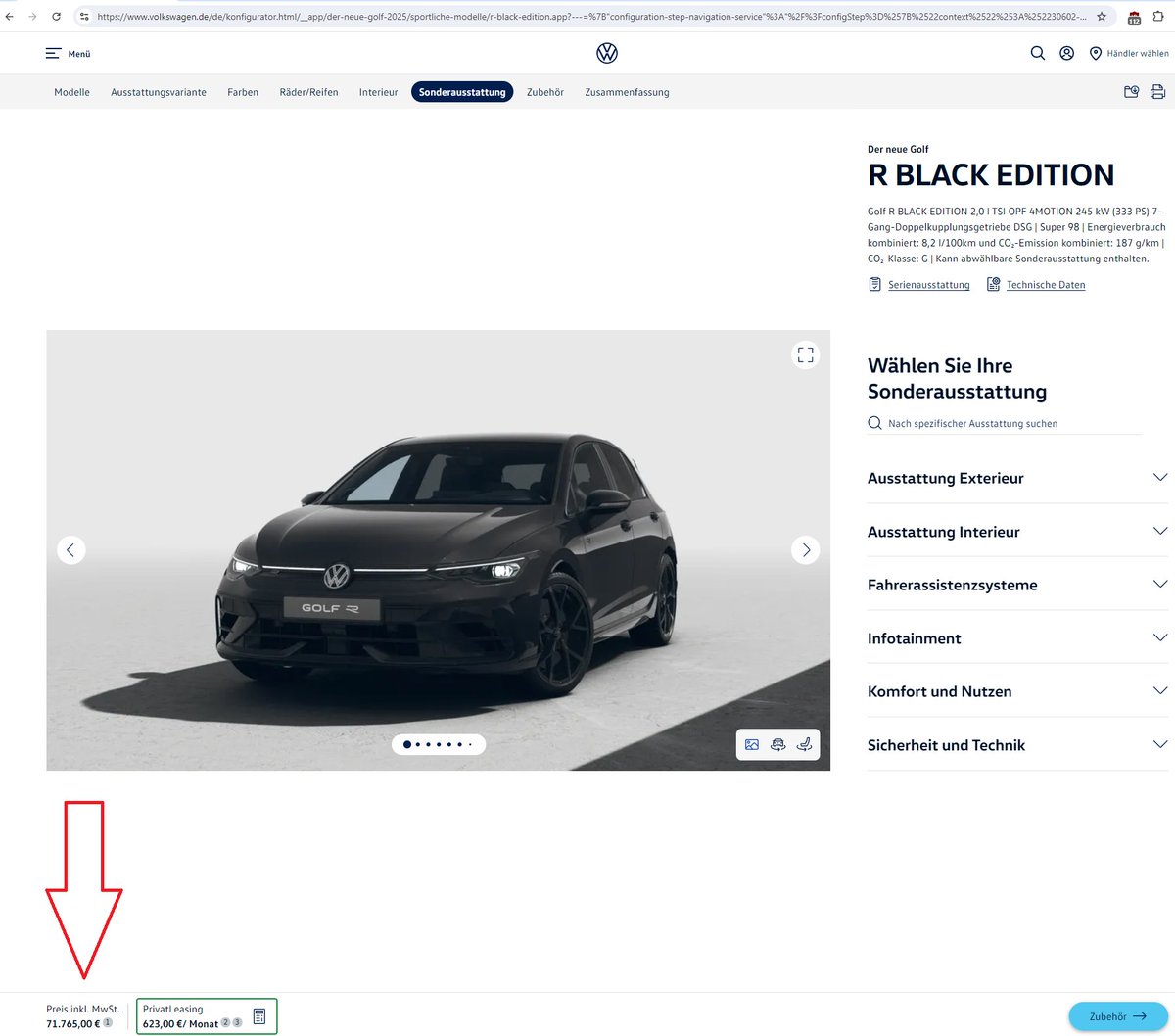
Task: Save configuration with the folder icon
Action: (1132, 92)
